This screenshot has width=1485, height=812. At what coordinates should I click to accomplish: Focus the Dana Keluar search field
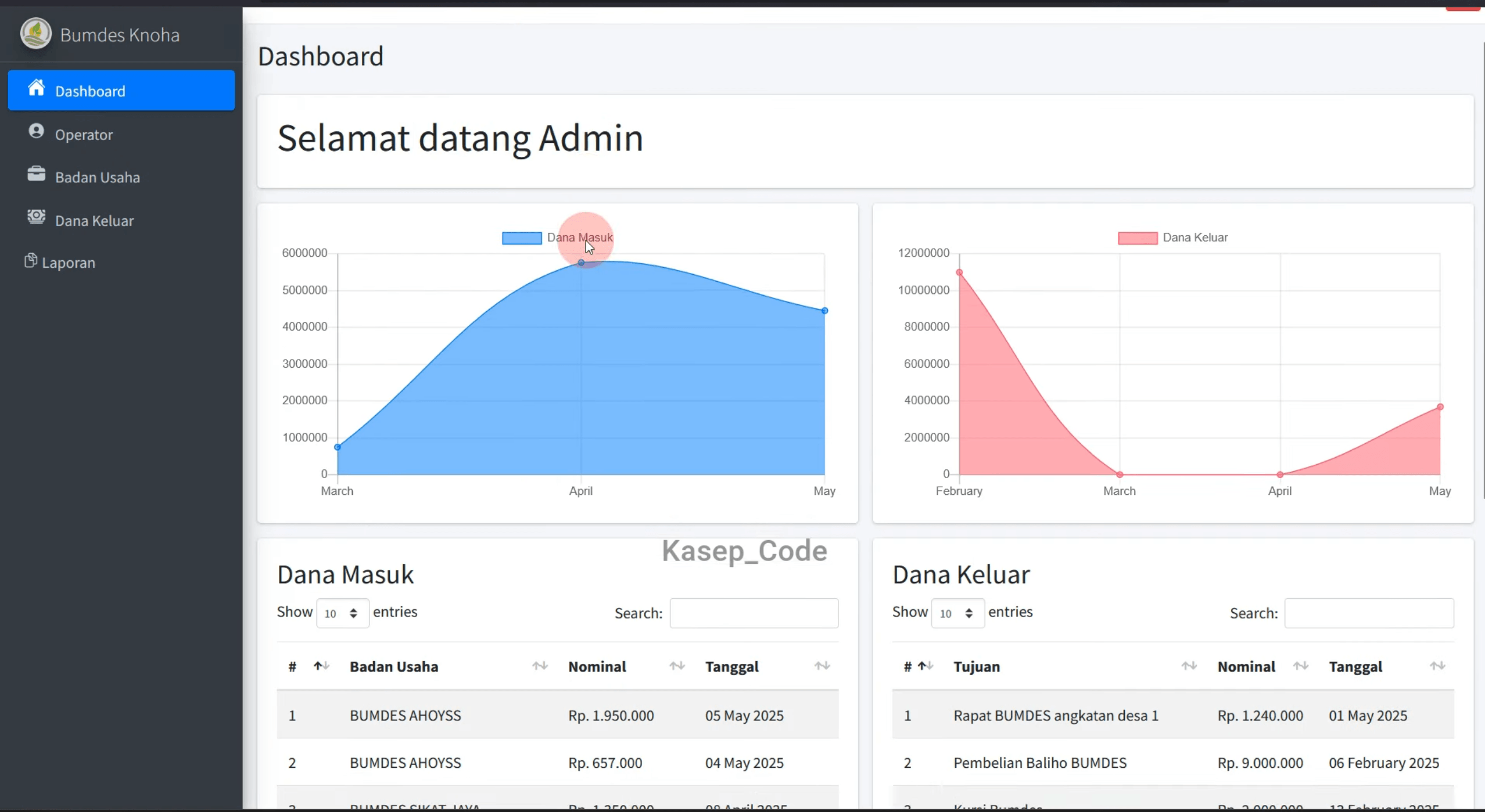click(1369, 613)
